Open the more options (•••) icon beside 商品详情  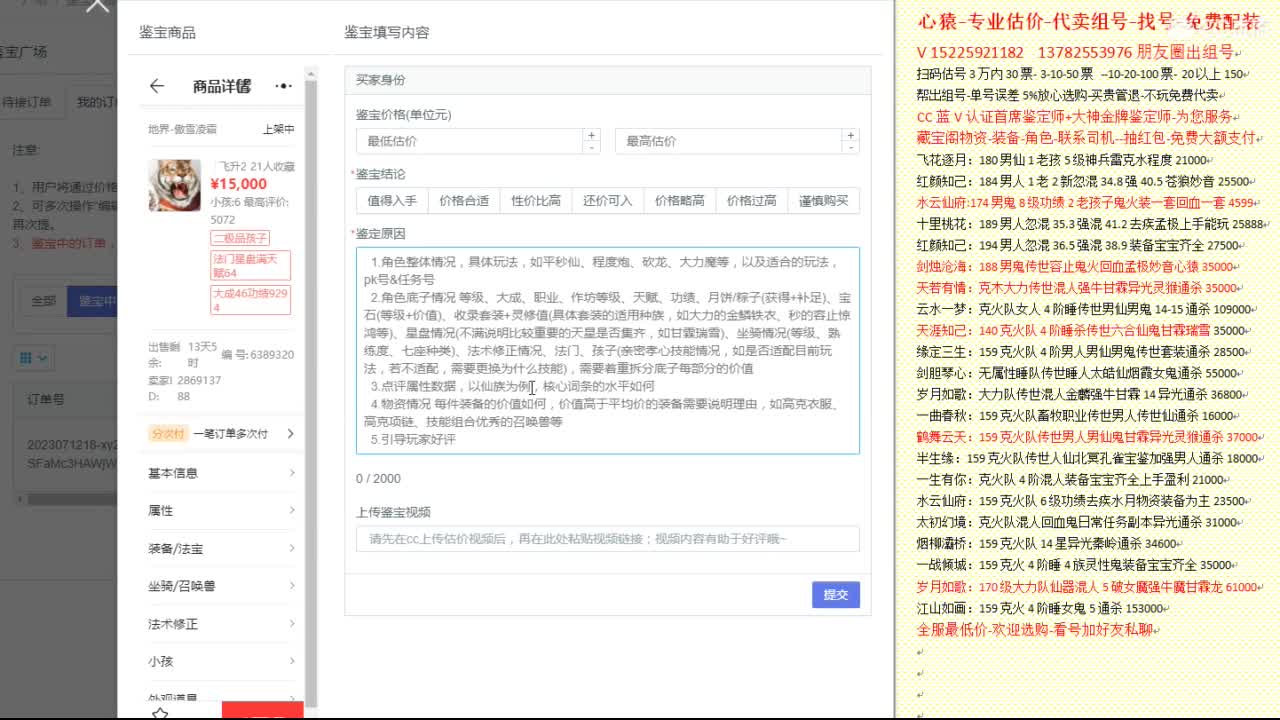click(x=283, y=85)
